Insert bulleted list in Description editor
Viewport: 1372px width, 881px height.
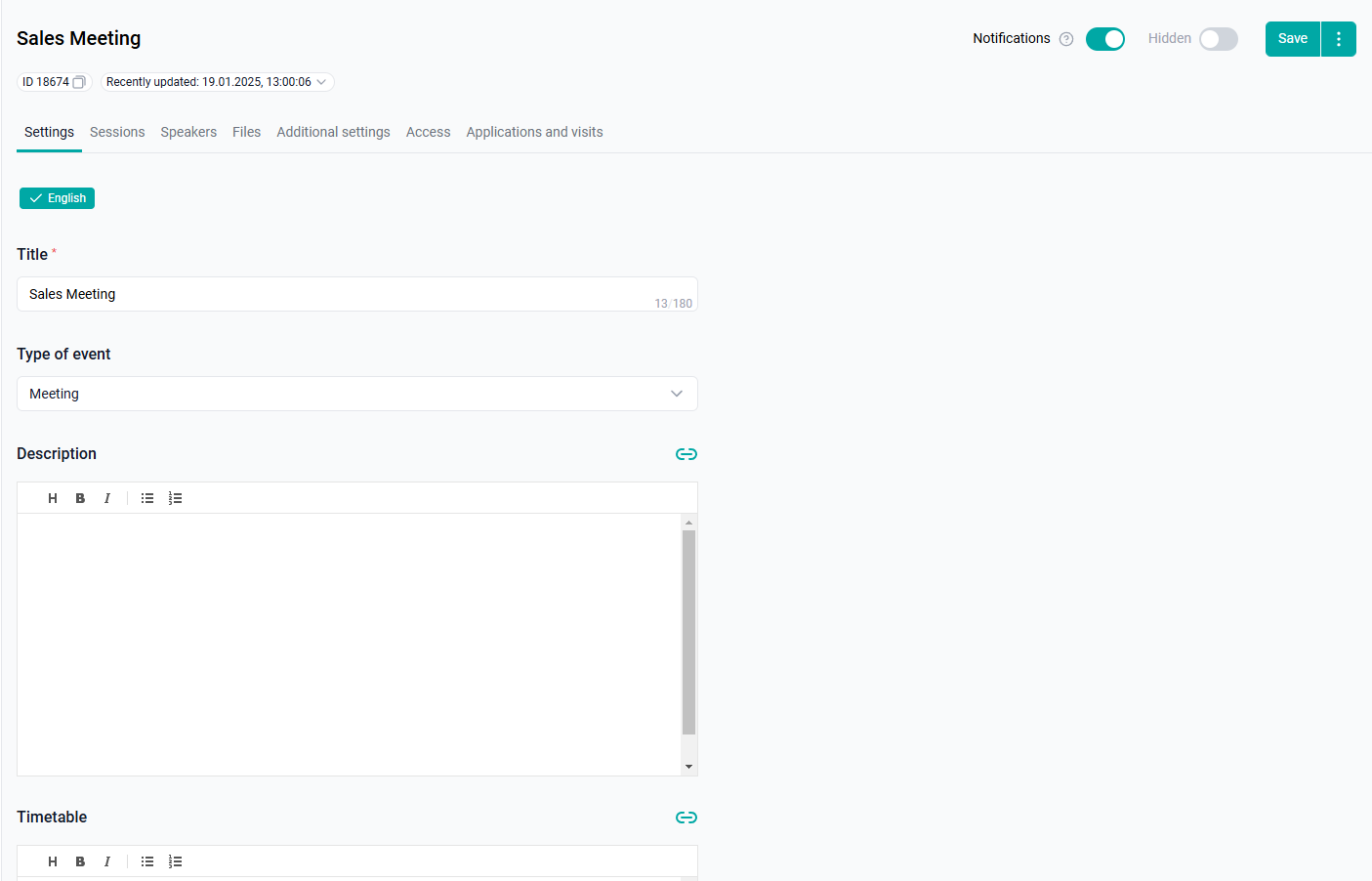pos(147,498)
